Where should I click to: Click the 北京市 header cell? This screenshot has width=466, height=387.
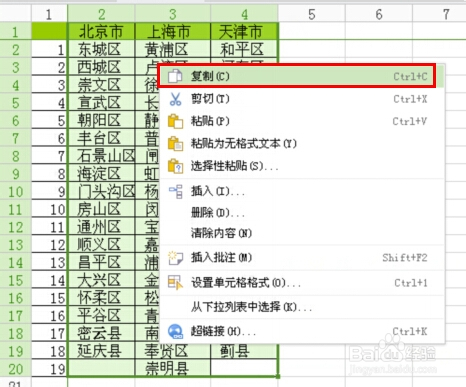(101, 32)
